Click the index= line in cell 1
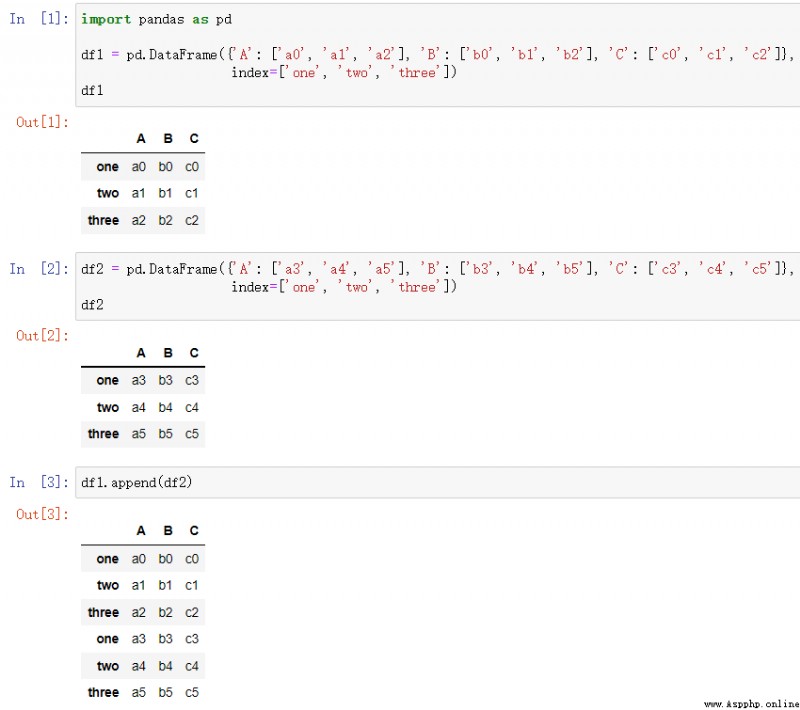Viewport: 800px width, 710px height. 344,73
